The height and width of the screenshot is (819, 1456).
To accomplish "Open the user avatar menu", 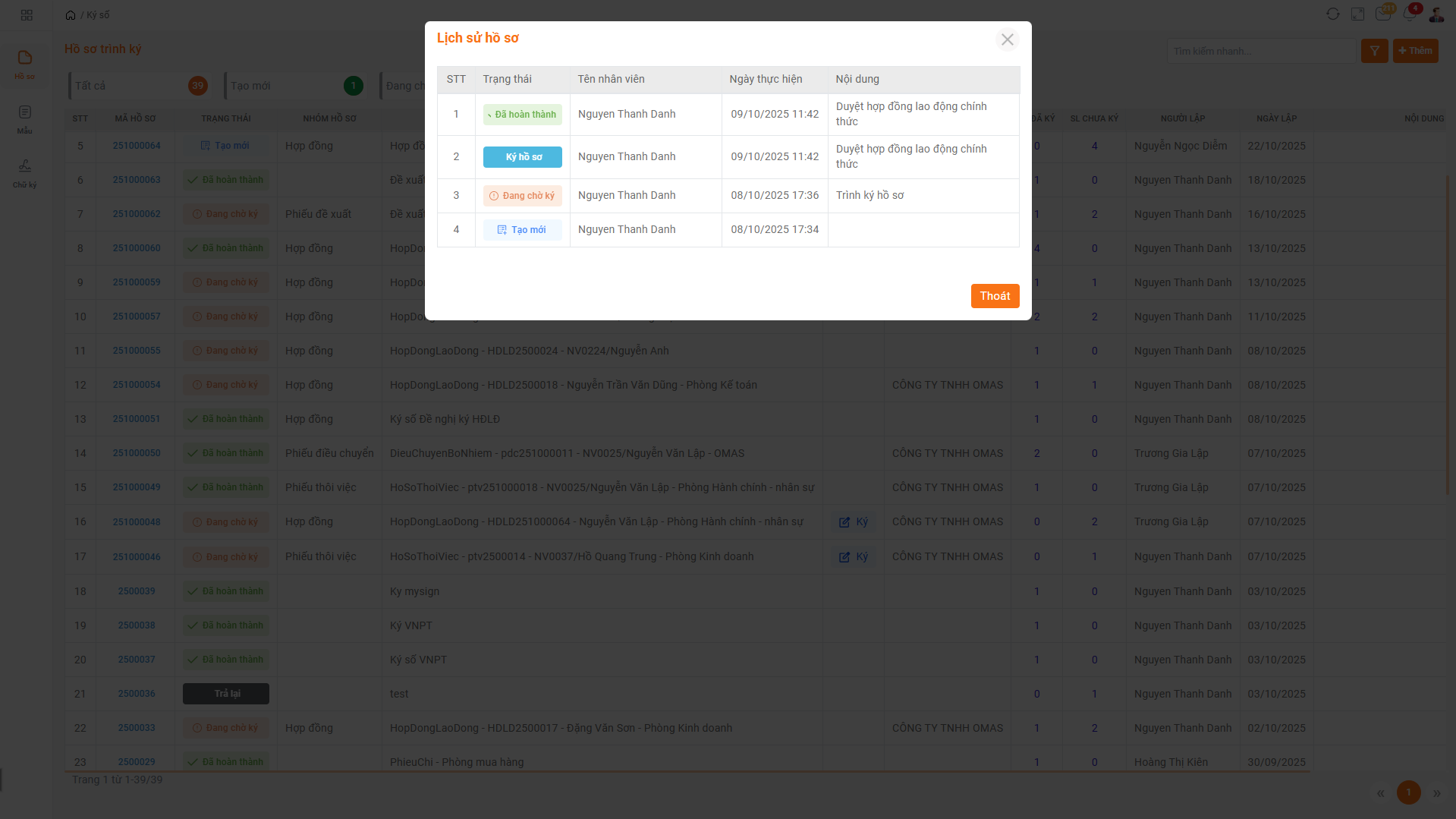I will [1436, 14].
